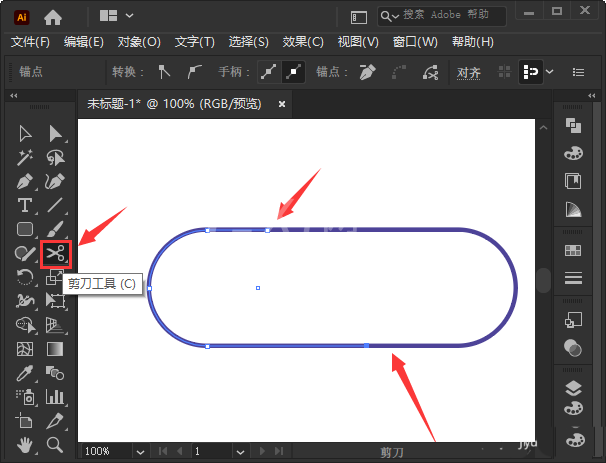Expand the arrange documents dropdown arrow
The height and width of the screenshot is (463, 606).
(129, 16)
